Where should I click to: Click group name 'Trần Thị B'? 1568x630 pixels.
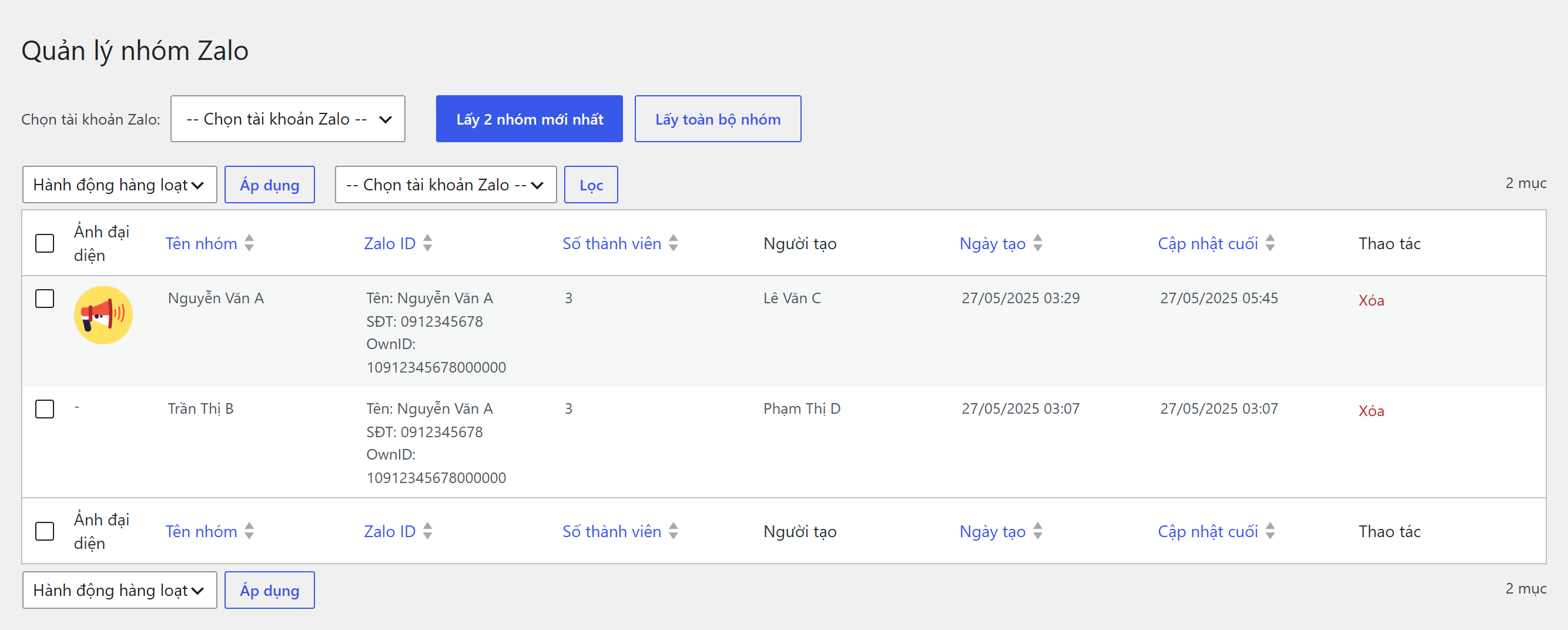click(x=201, y=408)
